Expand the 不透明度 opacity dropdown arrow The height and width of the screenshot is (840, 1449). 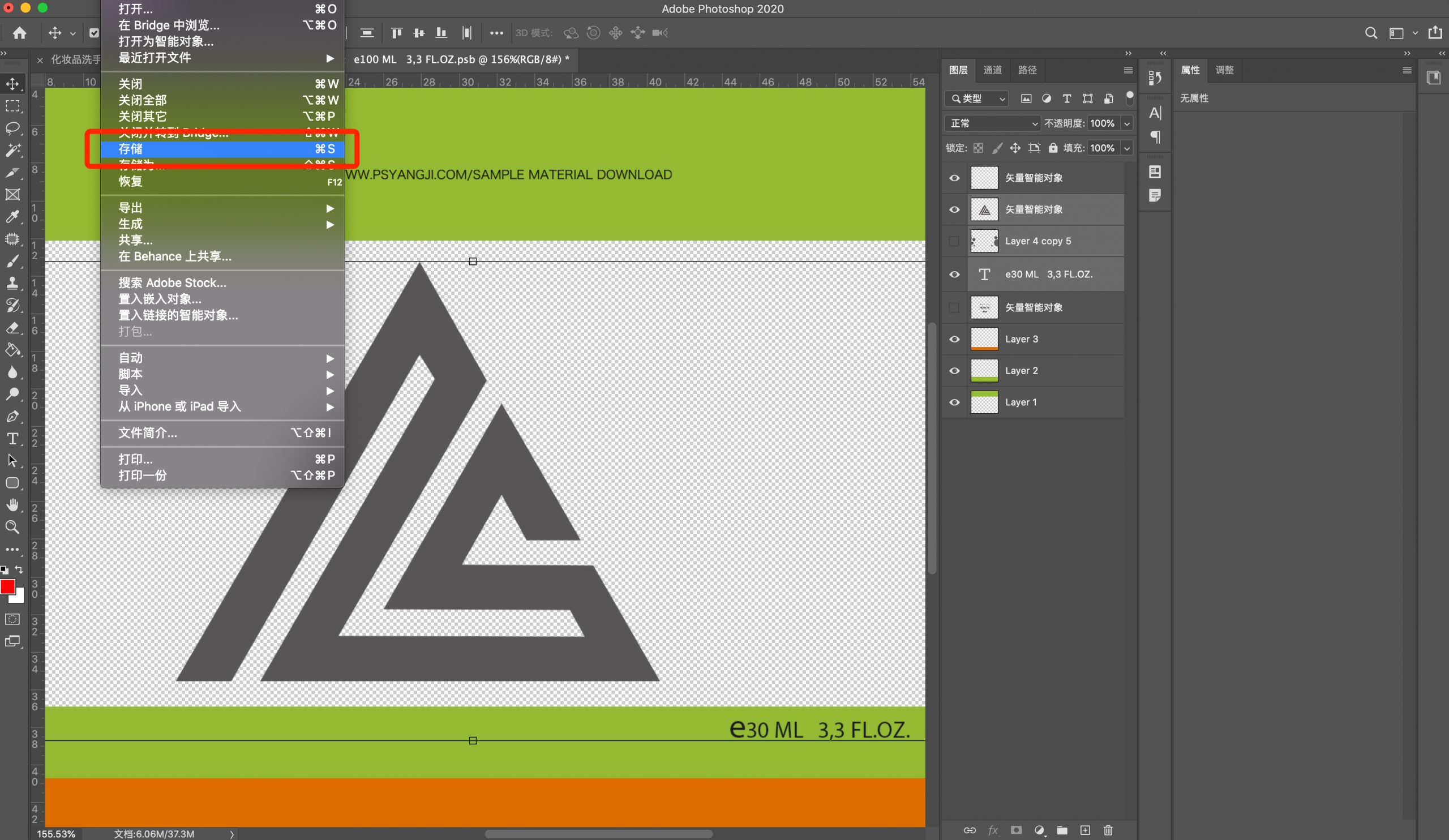pyautogui.click(x=1127, y=123)
